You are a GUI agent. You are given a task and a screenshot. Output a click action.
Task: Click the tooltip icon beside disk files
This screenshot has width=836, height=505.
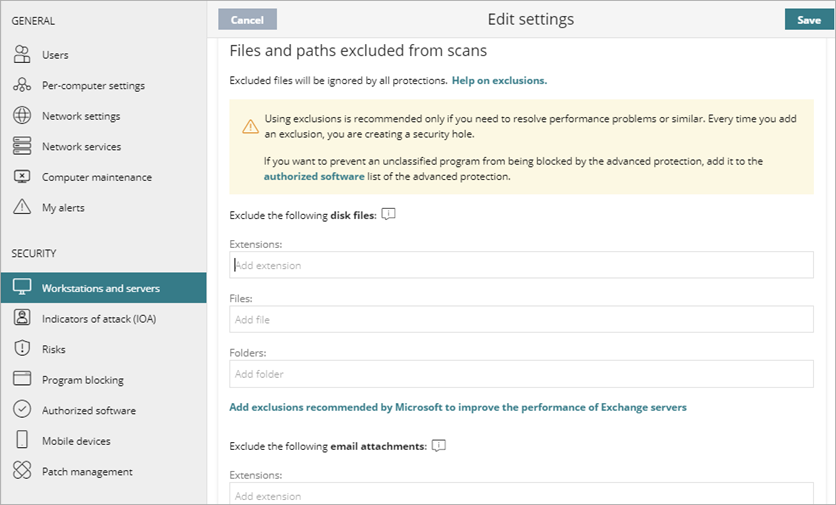coord(389,214)
